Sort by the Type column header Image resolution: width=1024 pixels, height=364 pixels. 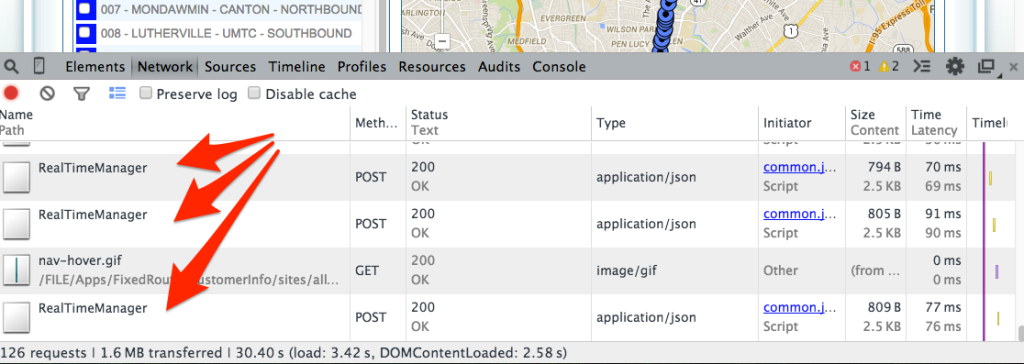675,122
